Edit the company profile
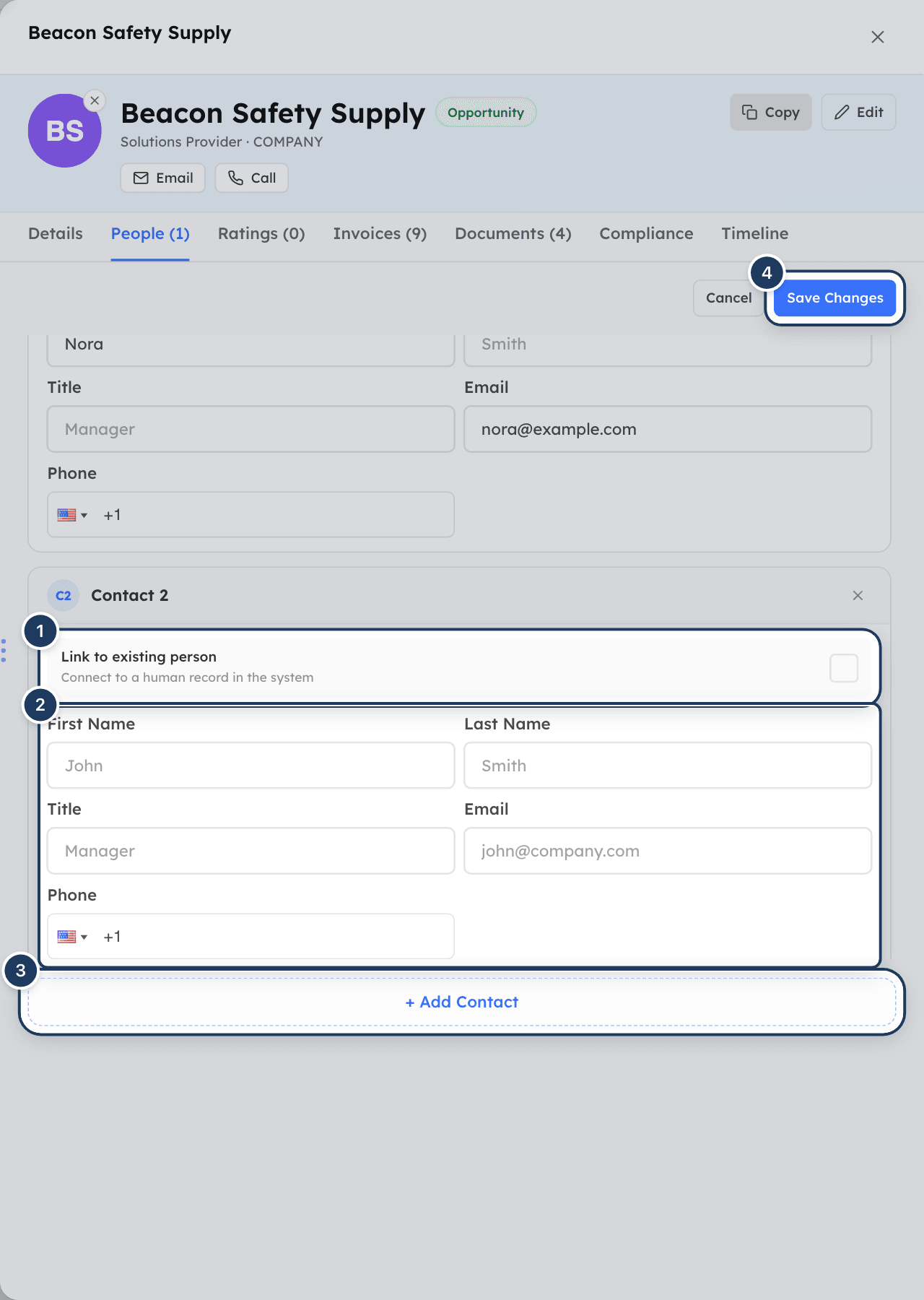Image resolution: width=924 pixels, height=1300 pixels. click(x=859, y=112)
